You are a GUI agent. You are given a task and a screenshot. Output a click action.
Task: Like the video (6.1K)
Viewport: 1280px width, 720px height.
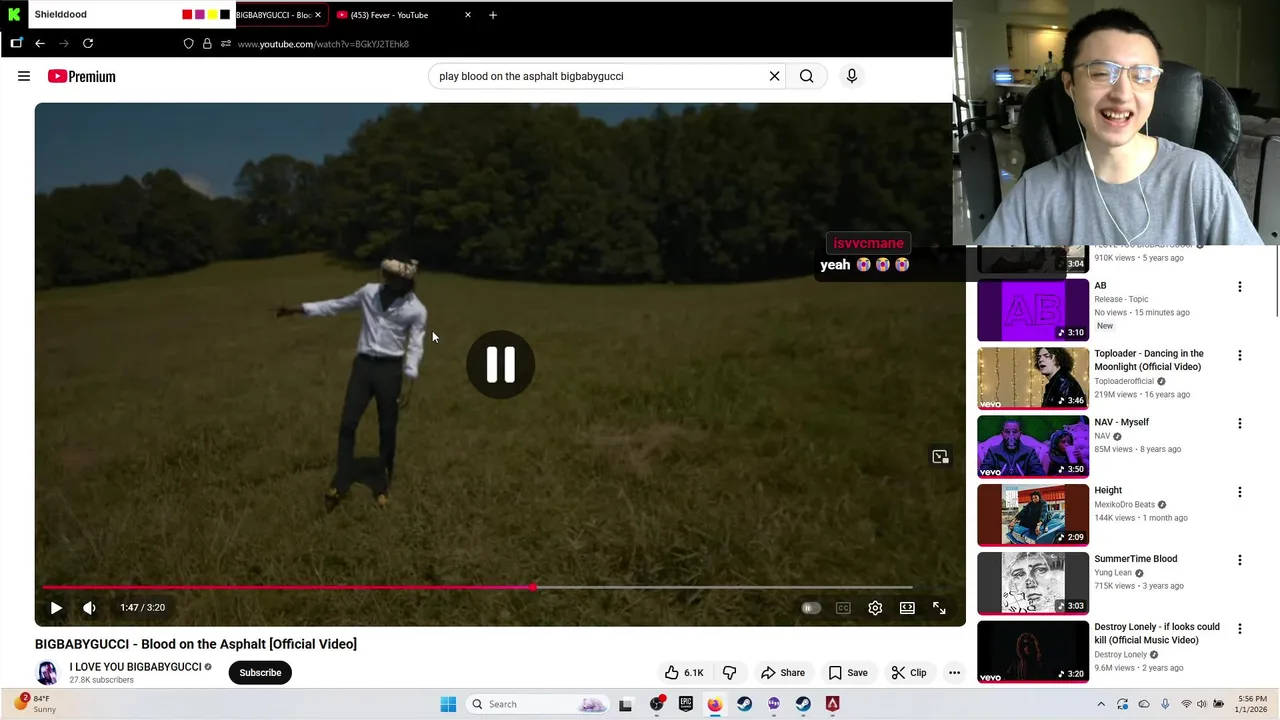pos(684,673)
